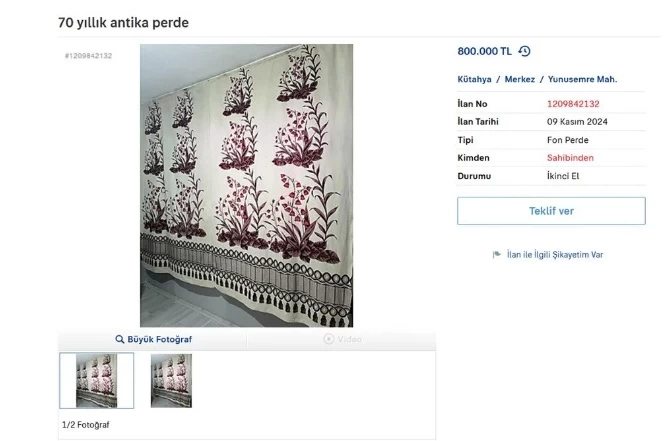Click the 800.000 TL price text
This screenshot has height=441, width=665.
click(x=484, y=51)
